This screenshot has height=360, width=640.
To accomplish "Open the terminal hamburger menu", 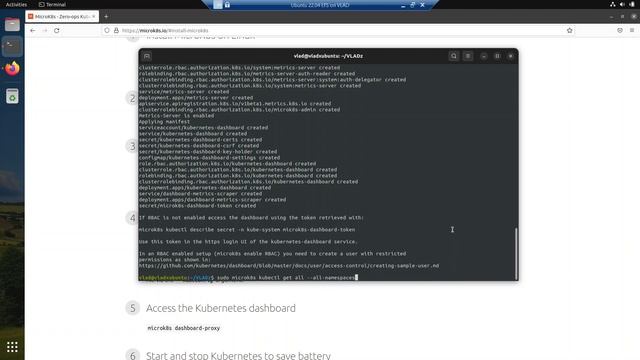I will point(468,56).
